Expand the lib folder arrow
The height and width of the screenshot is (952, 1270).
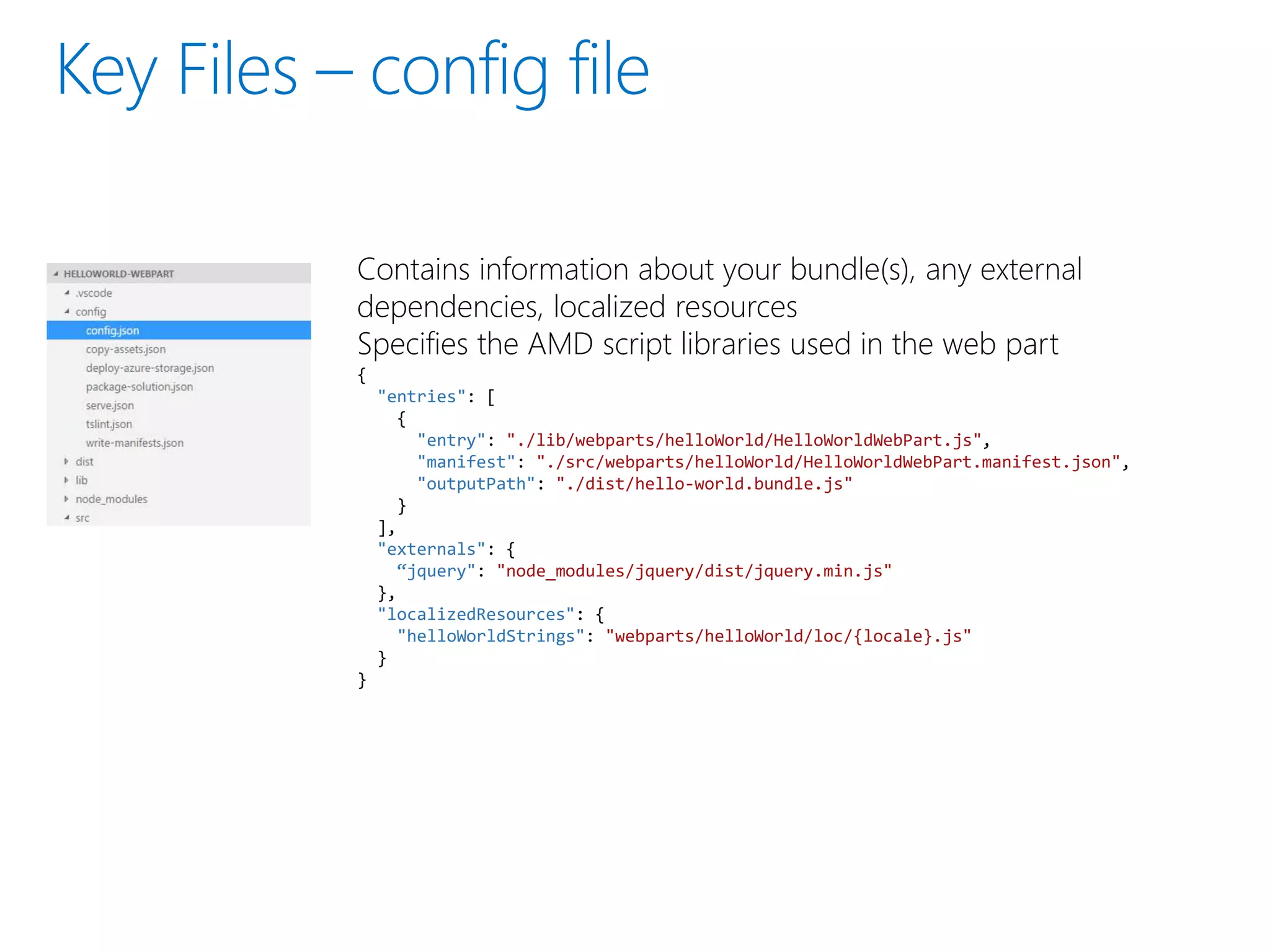coord(66,480)
